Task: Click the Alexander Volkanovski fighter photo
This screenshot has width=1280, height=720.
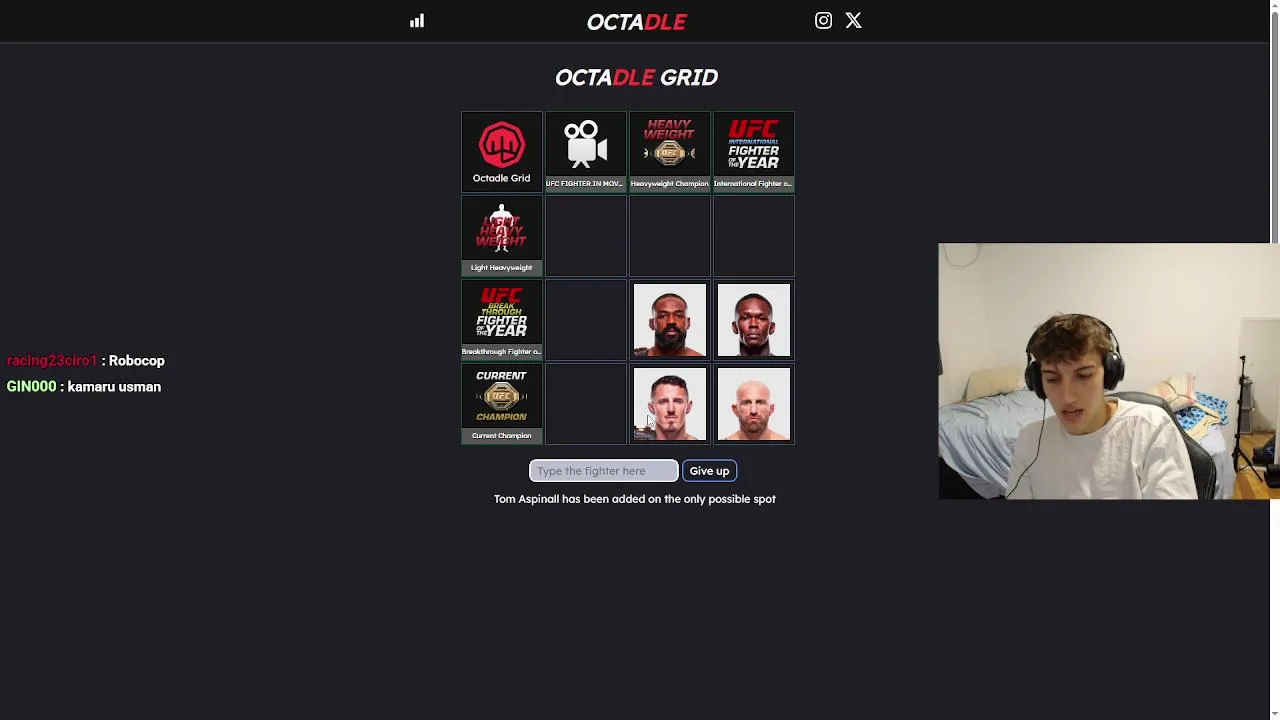Action: click(x=754, y=404)
